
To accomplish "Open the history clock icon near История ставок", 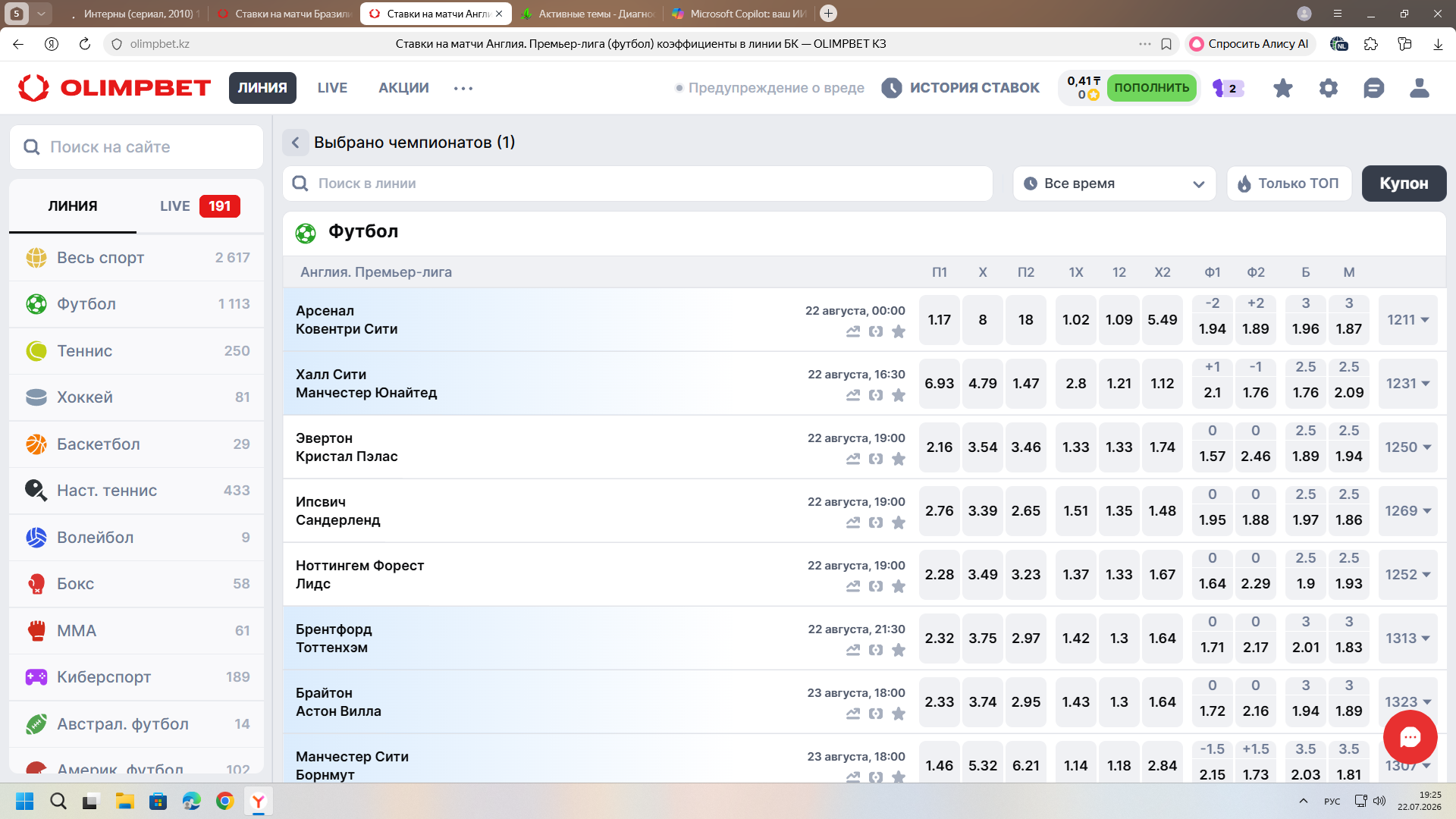I will [x=892, y=88].
